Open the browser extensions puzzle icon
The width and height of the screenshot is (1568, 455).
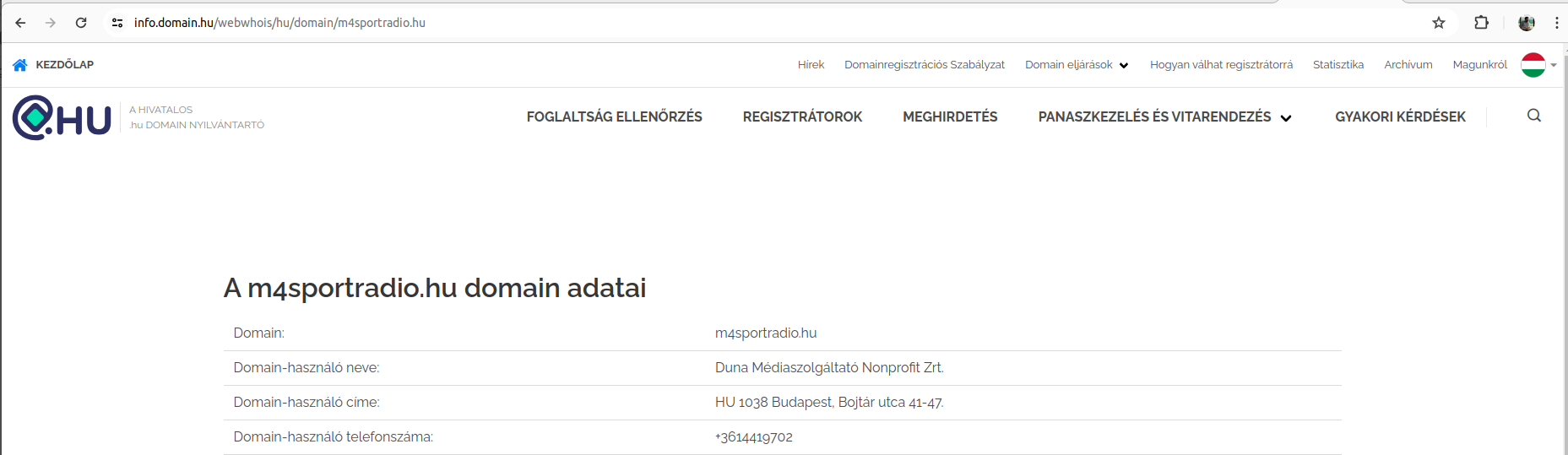[x=1481, y=23]
